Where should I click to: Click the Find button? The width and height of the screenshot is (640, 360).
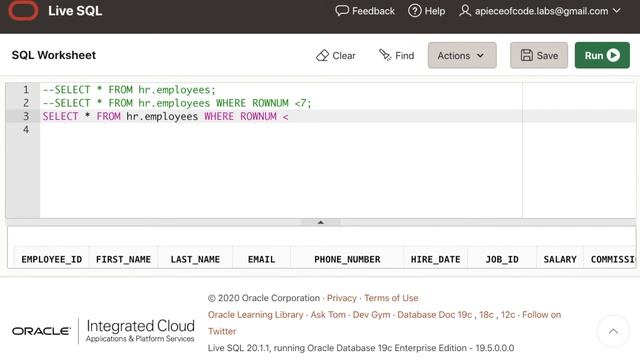click(396, 56)
